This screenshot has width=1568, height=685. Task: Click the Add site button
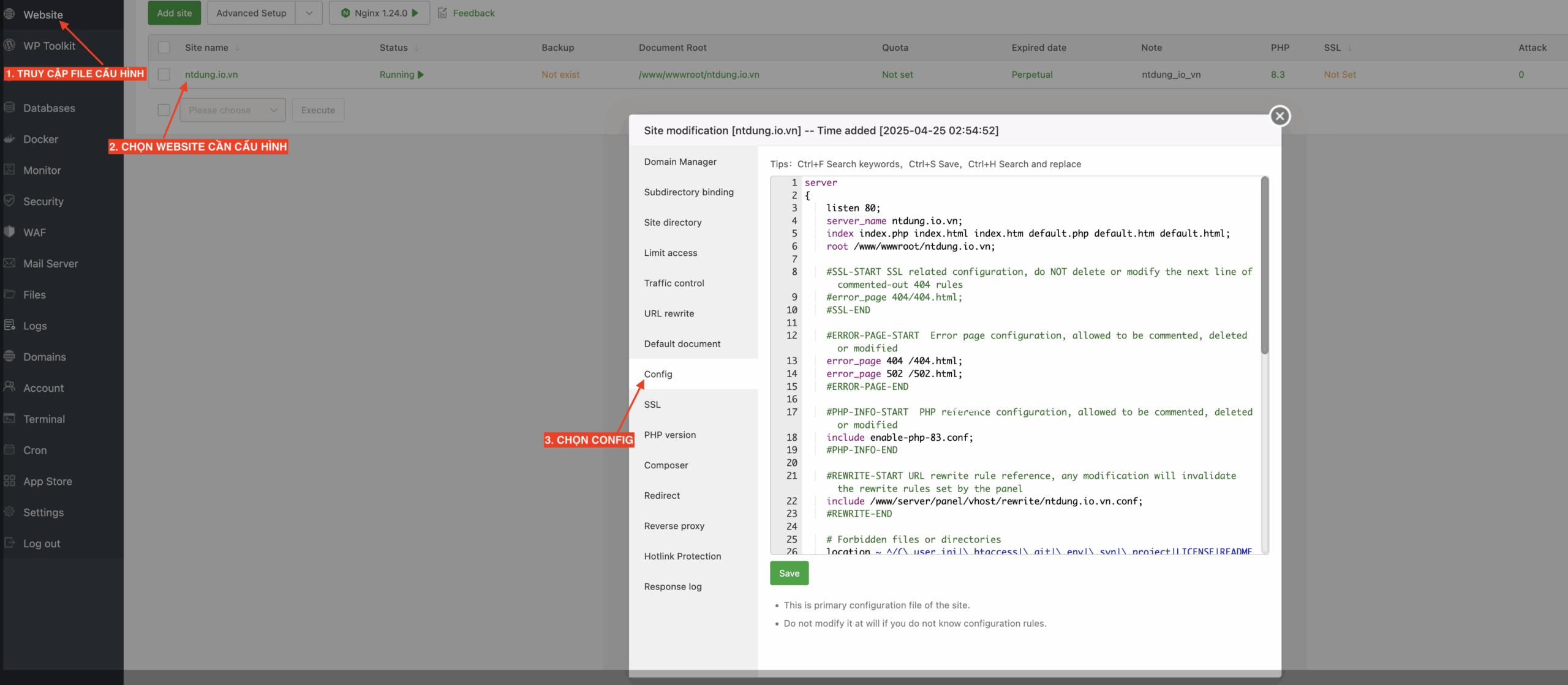(x=174, y=13)
